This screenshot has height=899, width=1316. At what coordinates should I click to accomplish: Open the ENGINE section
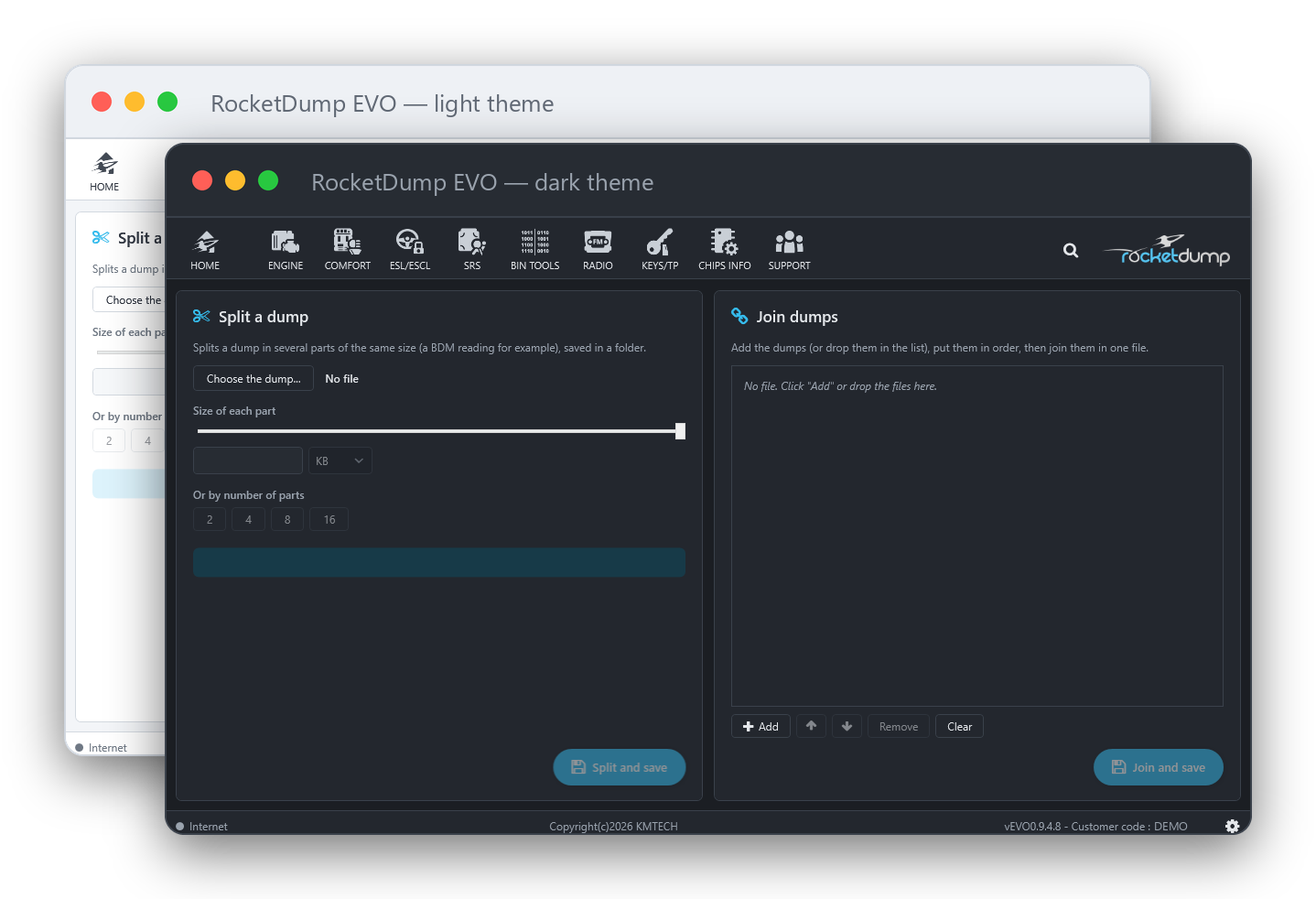286,249
